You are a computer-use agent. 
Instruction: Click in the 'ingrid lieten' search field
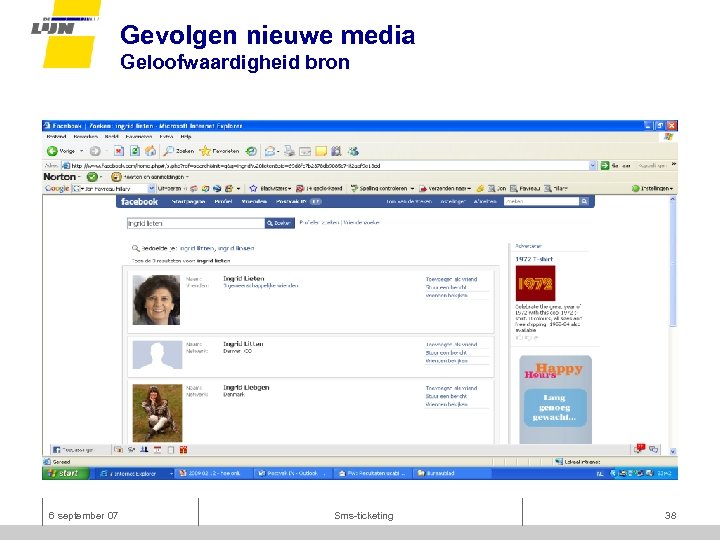pyautogui.click(x=196, y=223)
